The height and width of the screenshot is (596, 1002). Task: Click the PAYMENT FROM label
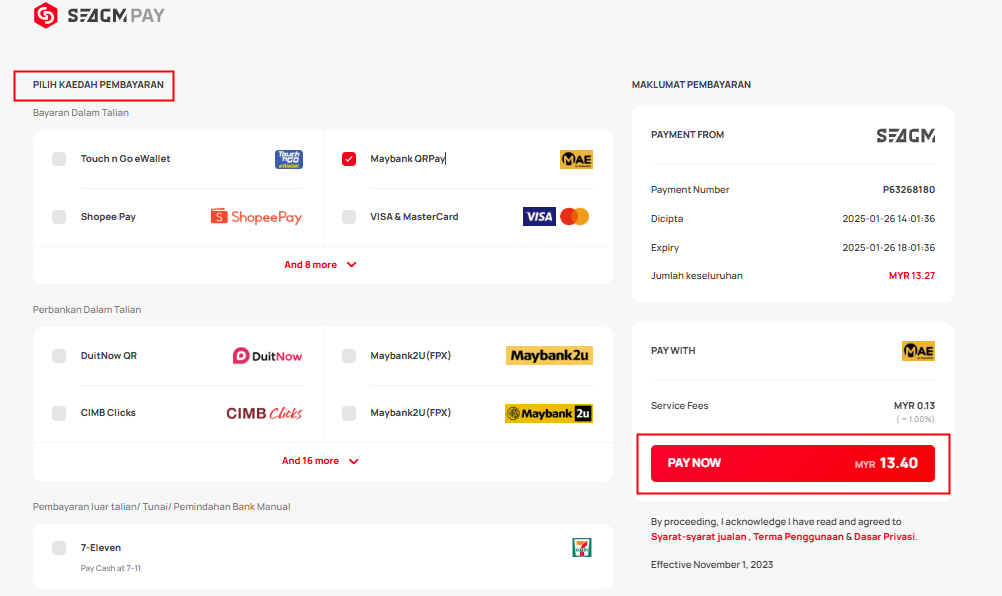[x=688, y=135]
